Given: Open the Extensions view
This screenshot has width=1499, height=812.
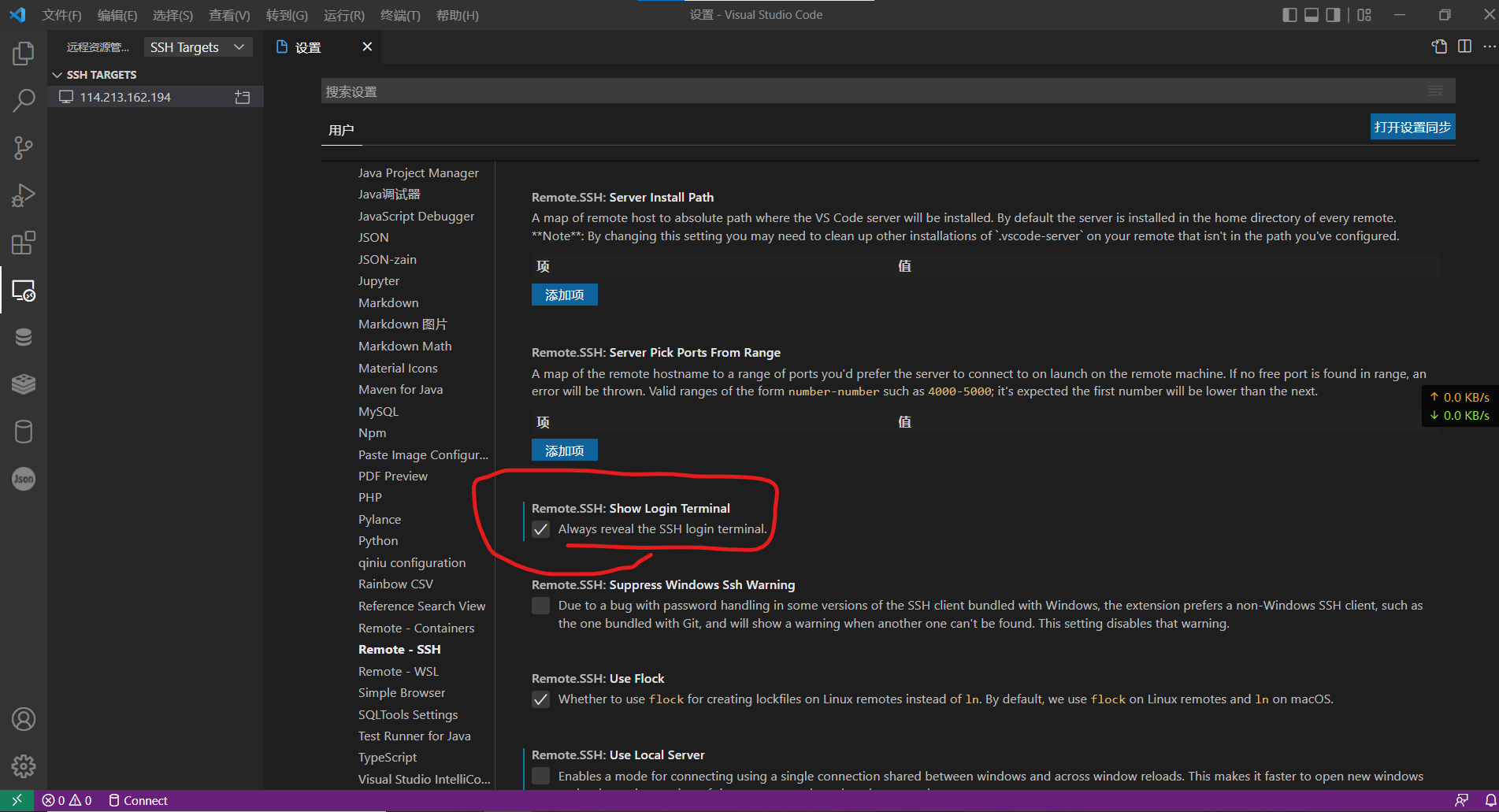Looking at the screenshot, I should [x=24, y=243].
